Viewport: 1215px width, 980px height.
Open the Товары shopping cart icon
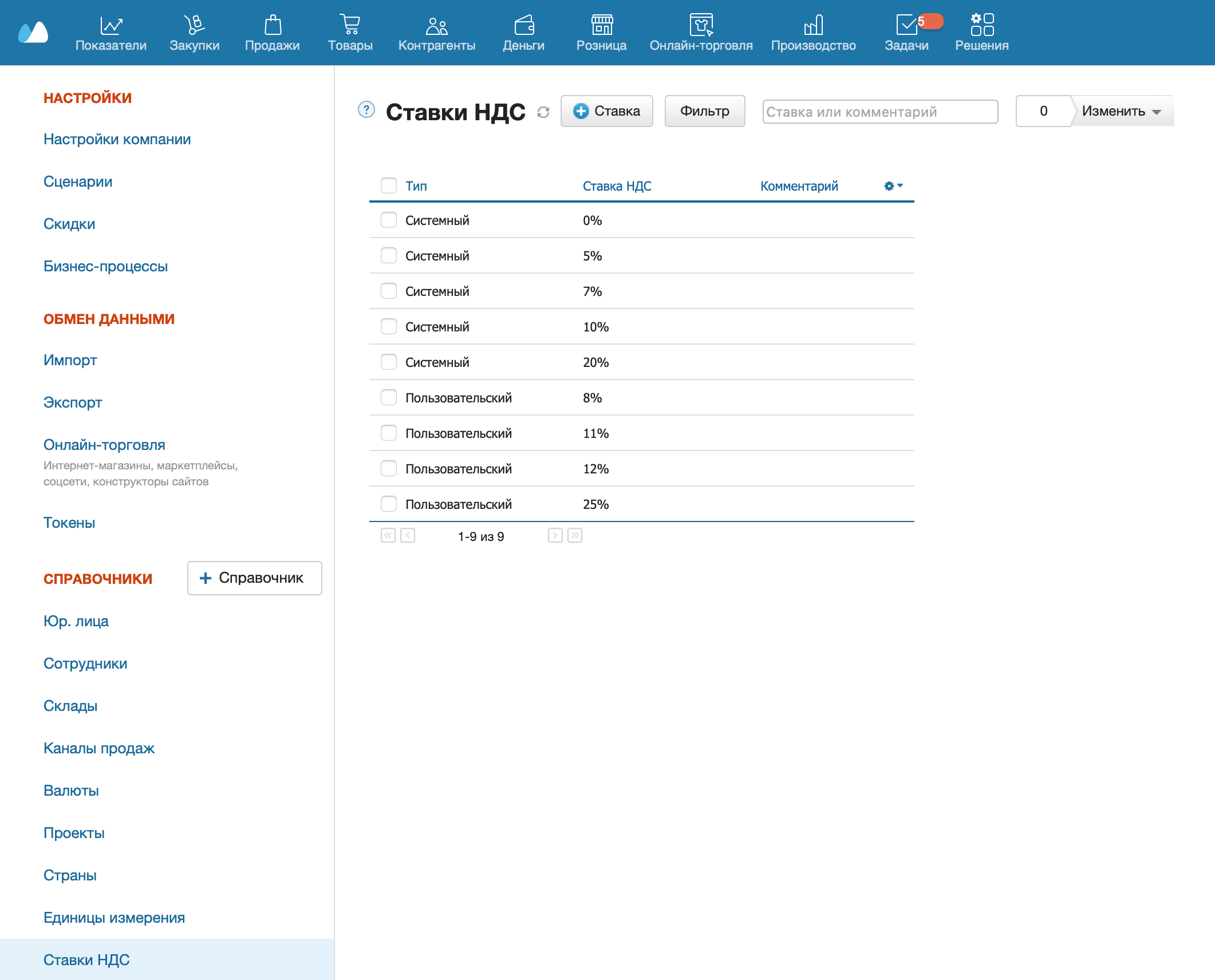tap(350, 25)
